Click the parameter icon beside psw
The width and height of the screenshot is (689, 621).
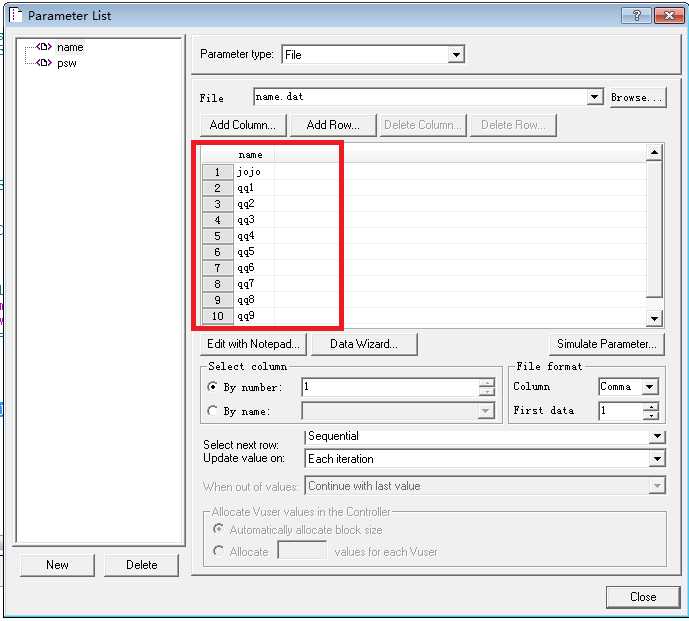[44, 62]
